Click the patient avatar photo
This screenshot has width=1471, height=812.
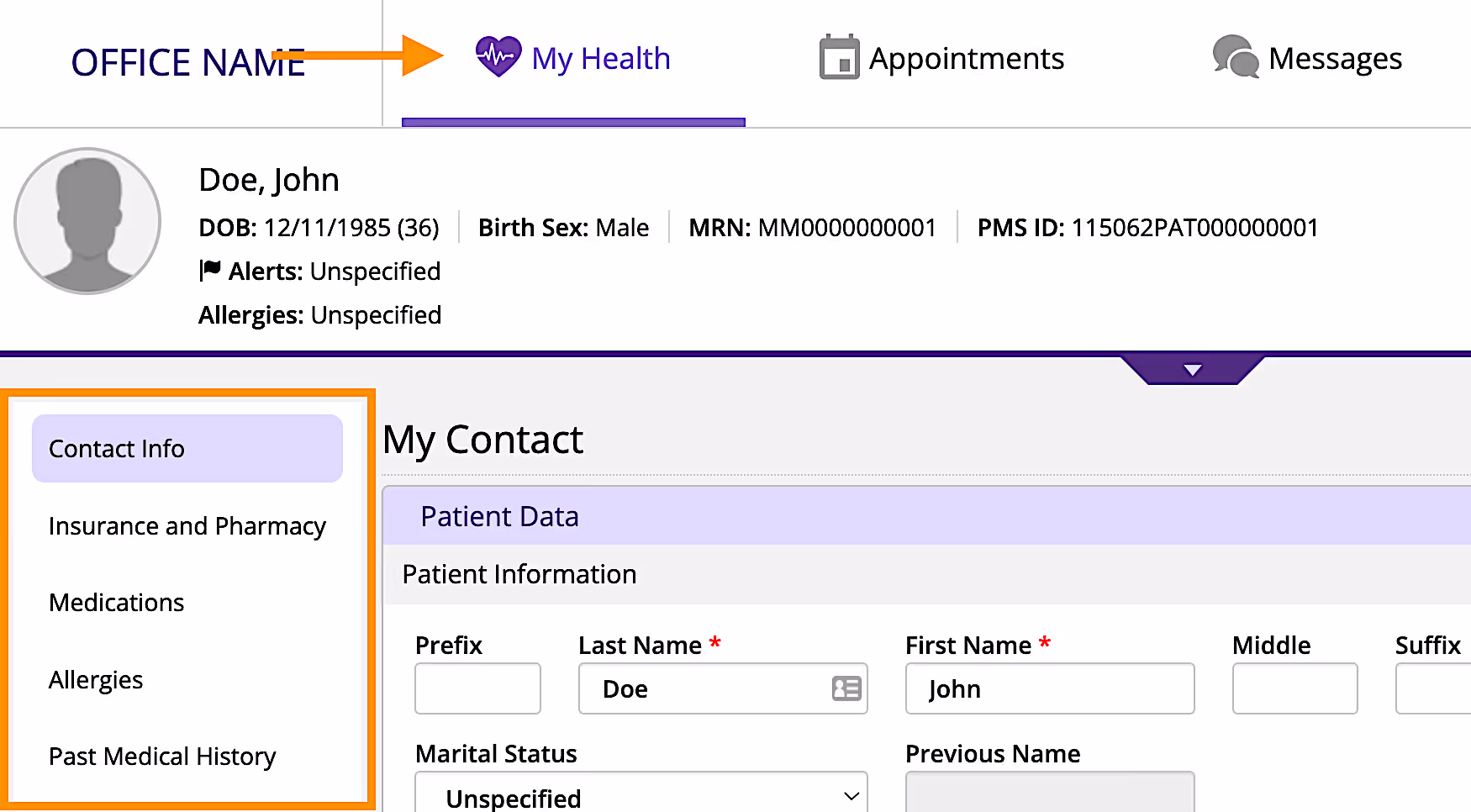click(x=87, y=221)
